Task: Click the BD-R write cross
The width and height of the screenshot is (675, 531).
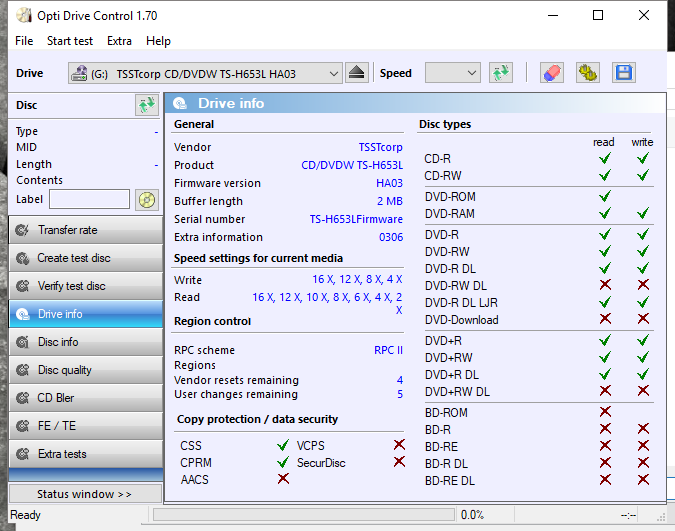Action: pos(643,429)
